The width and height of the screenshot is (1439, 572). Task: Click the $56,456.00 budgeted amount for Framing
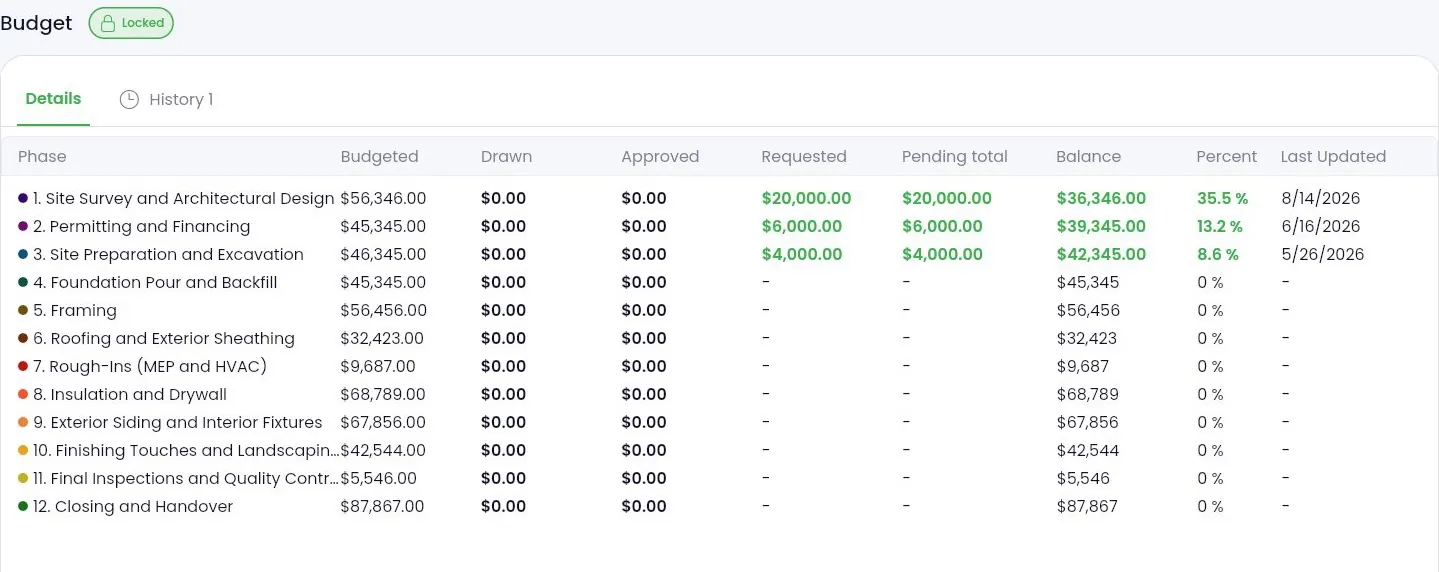coord(384,310)
